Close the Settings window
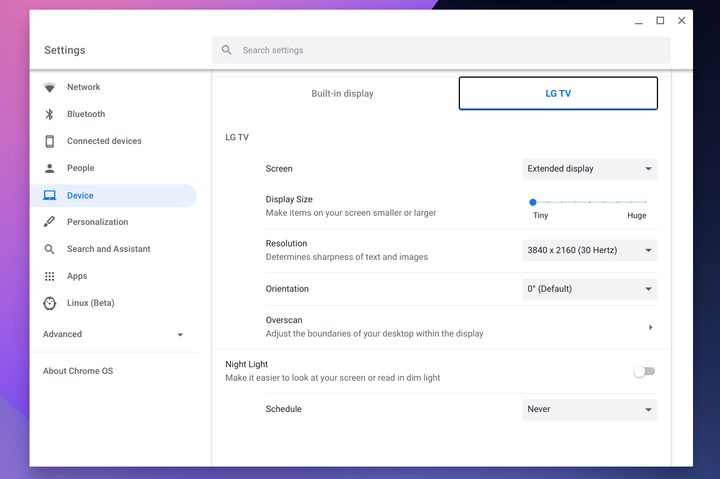This screenshot has height=479, width=720. coord(681,21)
